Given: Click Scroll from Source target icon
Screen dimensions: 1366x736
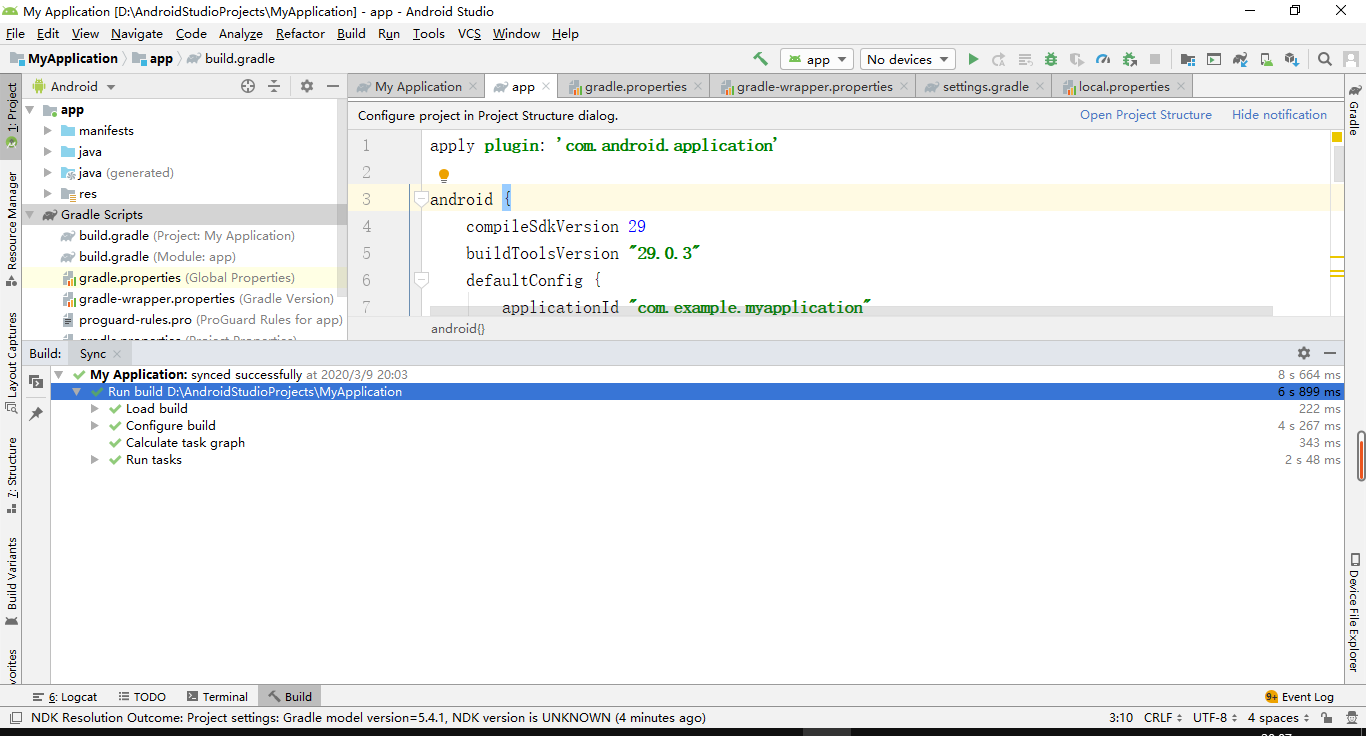Looking at the screenshot, I should tap(248, 86).
